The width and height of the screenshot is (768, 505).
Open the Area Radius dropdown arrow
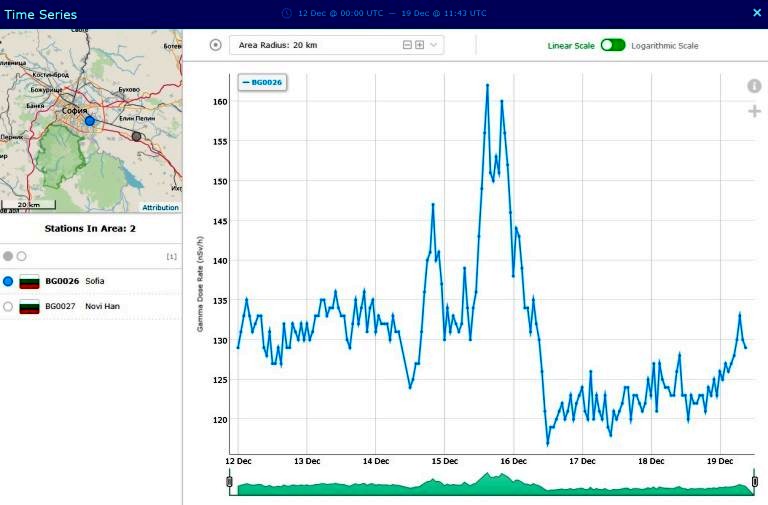[x=434, y=45]
